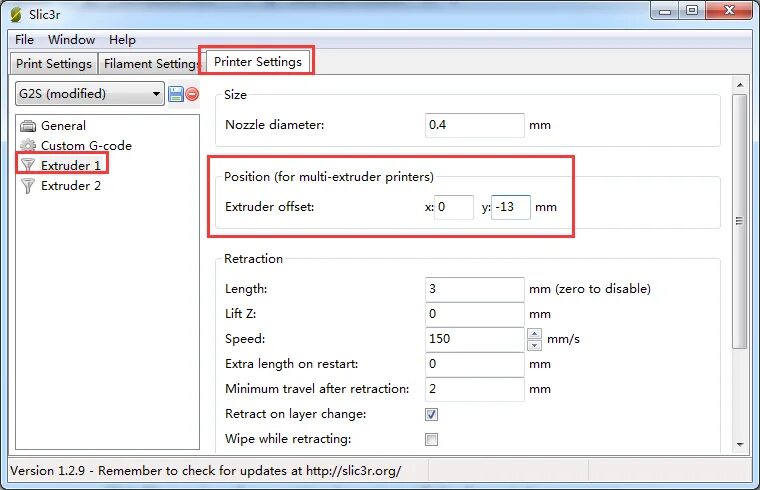Image resolution: width=760 pixels, height=490 pixels.
Task: Click the funnel icon next to Extruder 1
Action: pos(28,165)
